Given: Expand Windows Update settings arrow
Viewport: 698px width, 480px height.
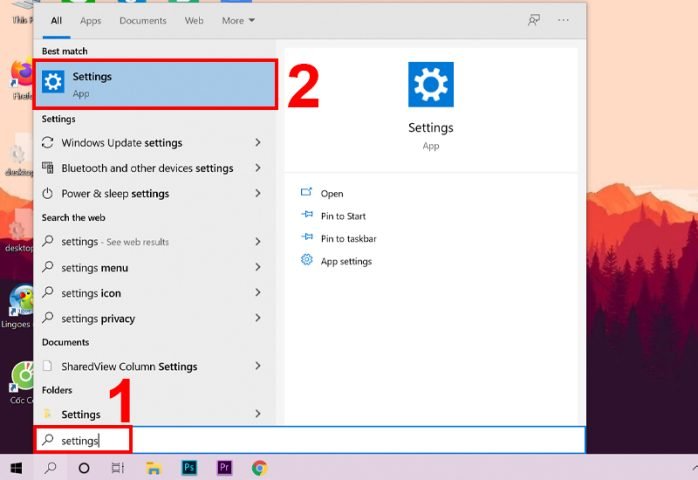Looking at the screenshot, I should 258,143.
